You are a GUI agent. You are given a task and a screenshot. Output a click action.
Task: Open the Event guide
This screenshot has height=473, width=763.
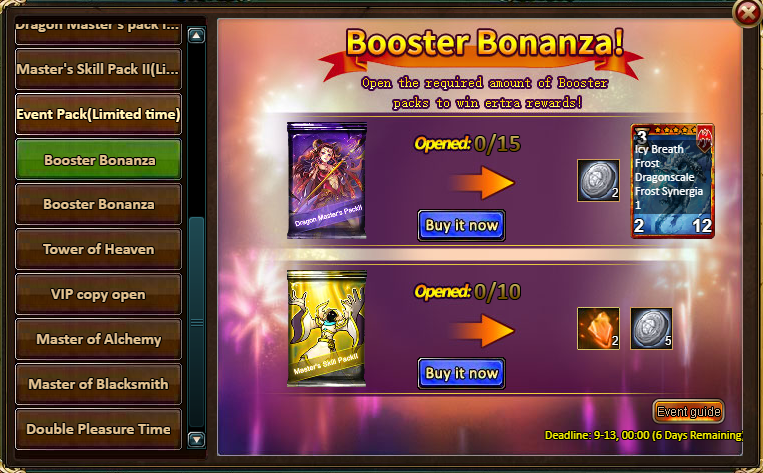[689, 412]
